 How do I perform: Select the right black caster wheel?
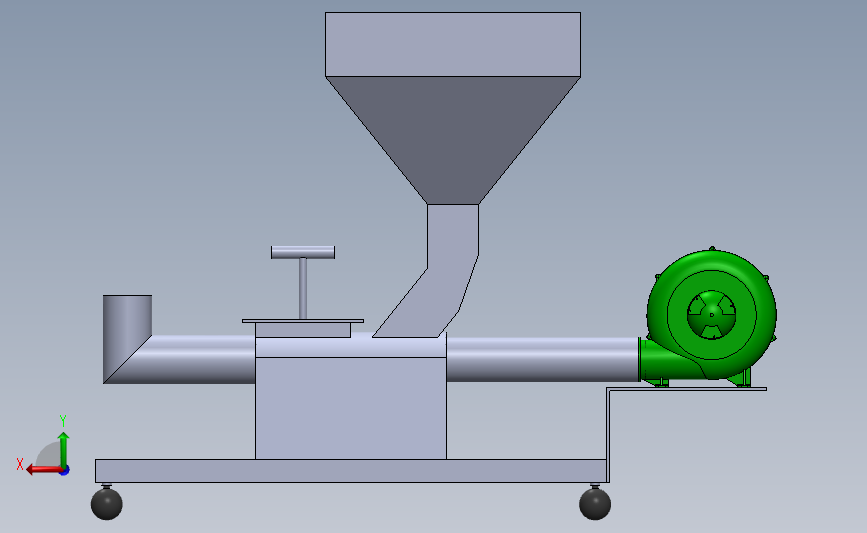[x=595, y=503]
